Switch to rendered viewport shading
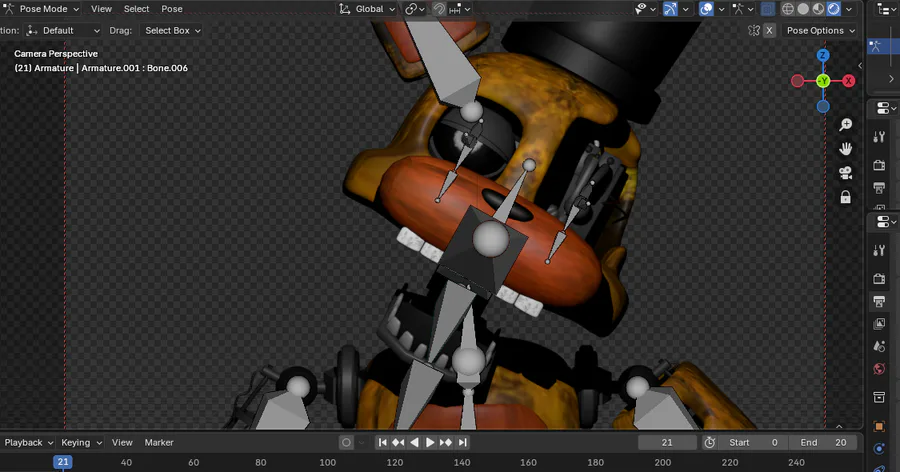 833,9
